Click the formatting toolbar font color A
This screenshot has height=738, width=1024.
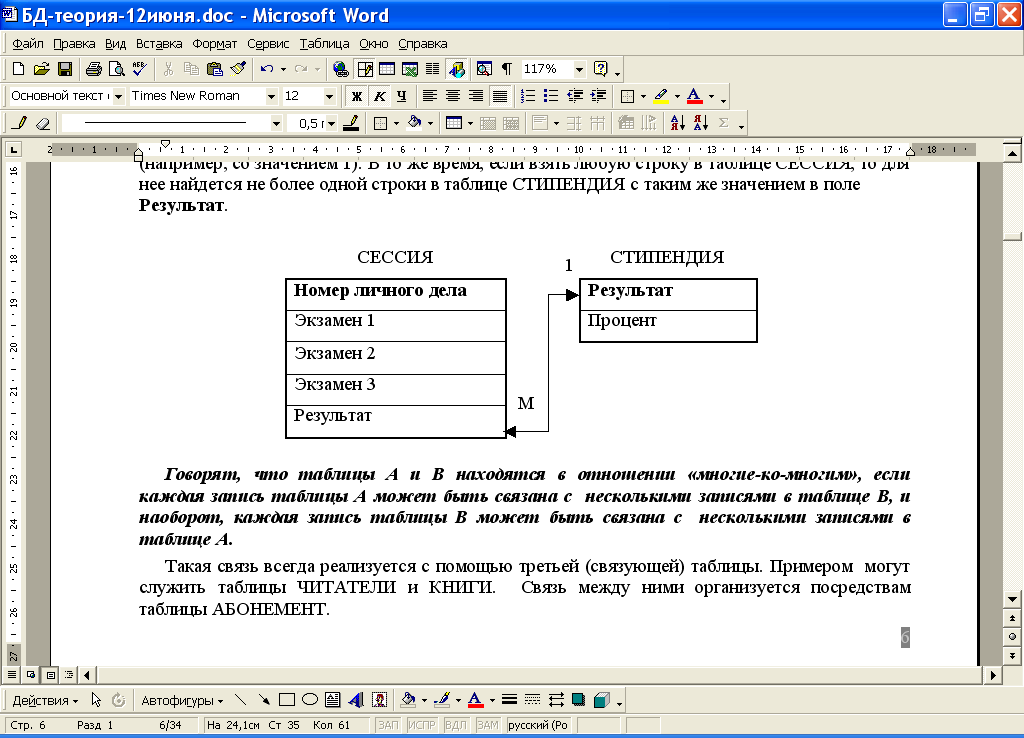point(695,96)
